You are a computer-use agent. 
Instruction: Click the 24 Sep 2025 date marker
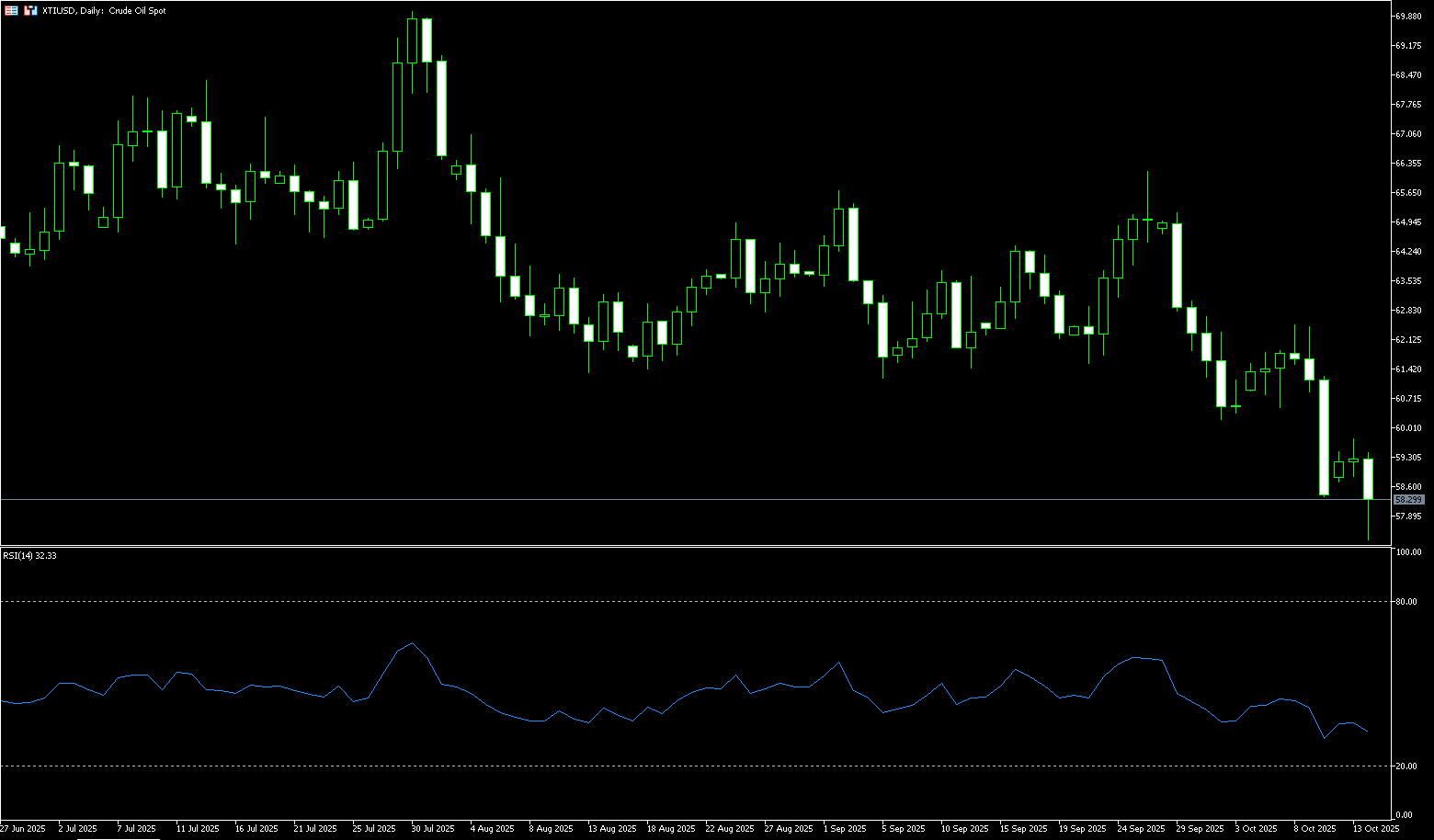tap(1140, 829)
